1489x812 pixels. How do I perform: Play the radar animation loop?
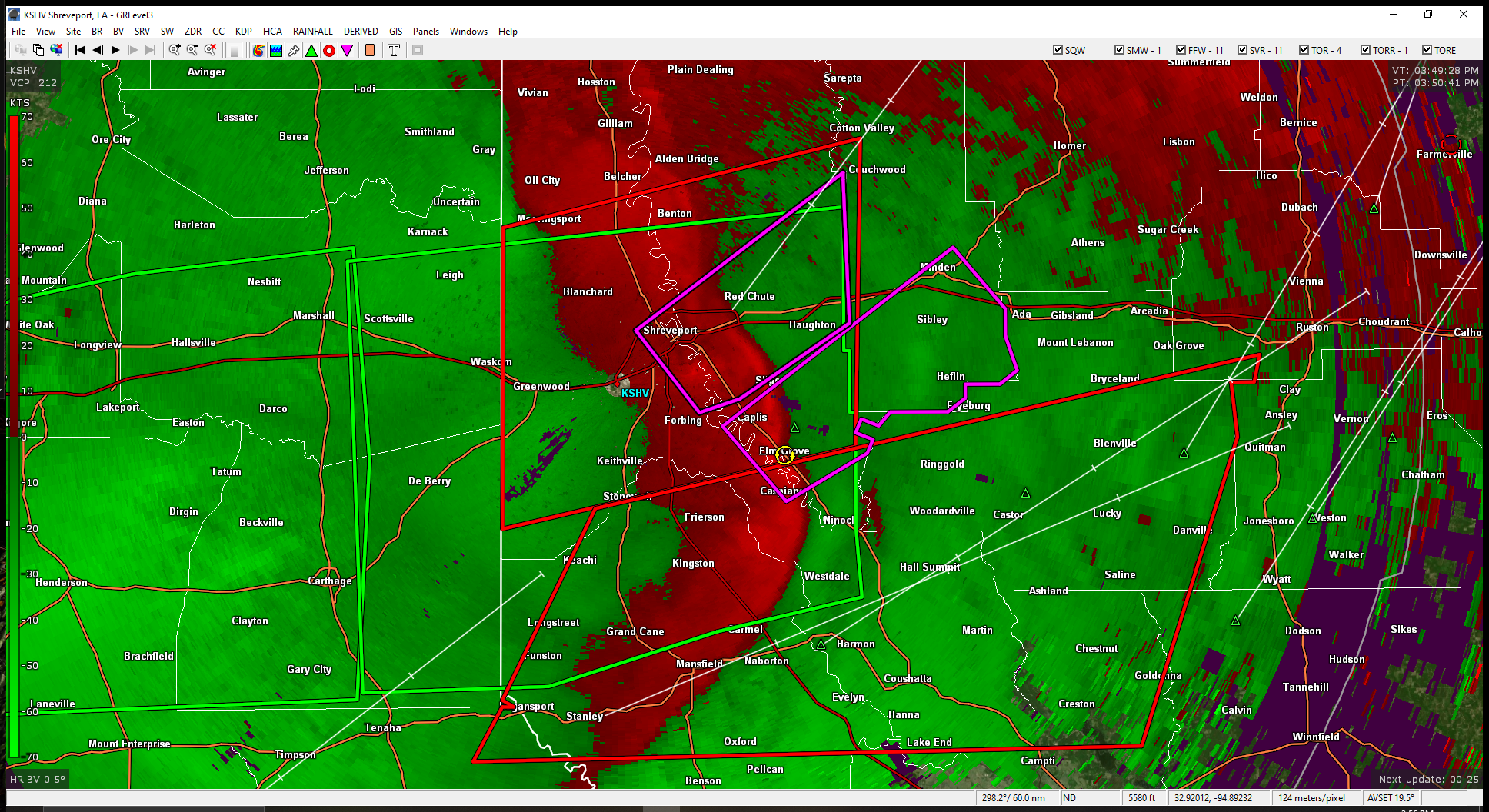pos(115,50)
